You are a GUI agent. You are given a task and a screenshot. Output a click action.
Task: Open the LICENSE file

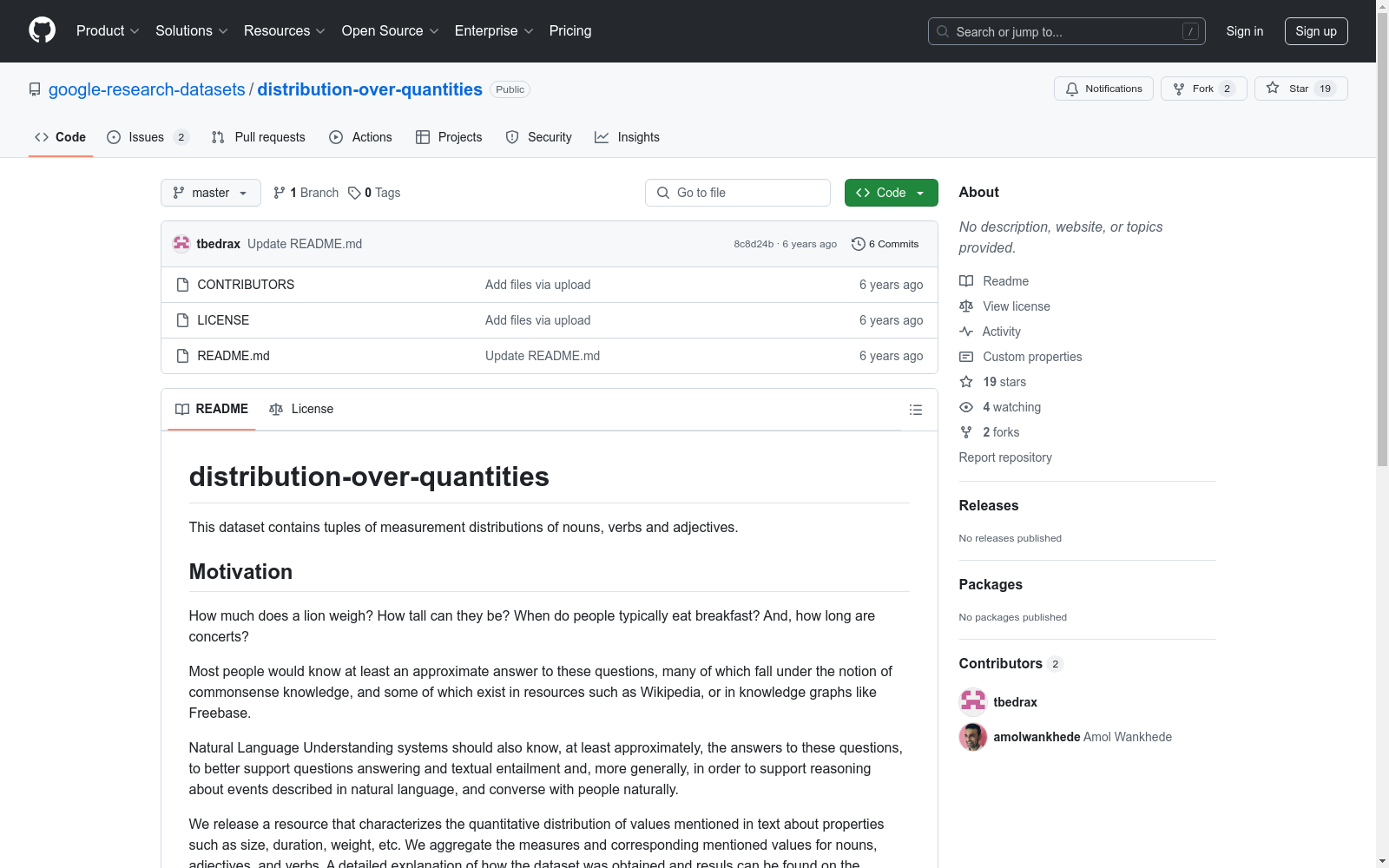pos(223,320)
